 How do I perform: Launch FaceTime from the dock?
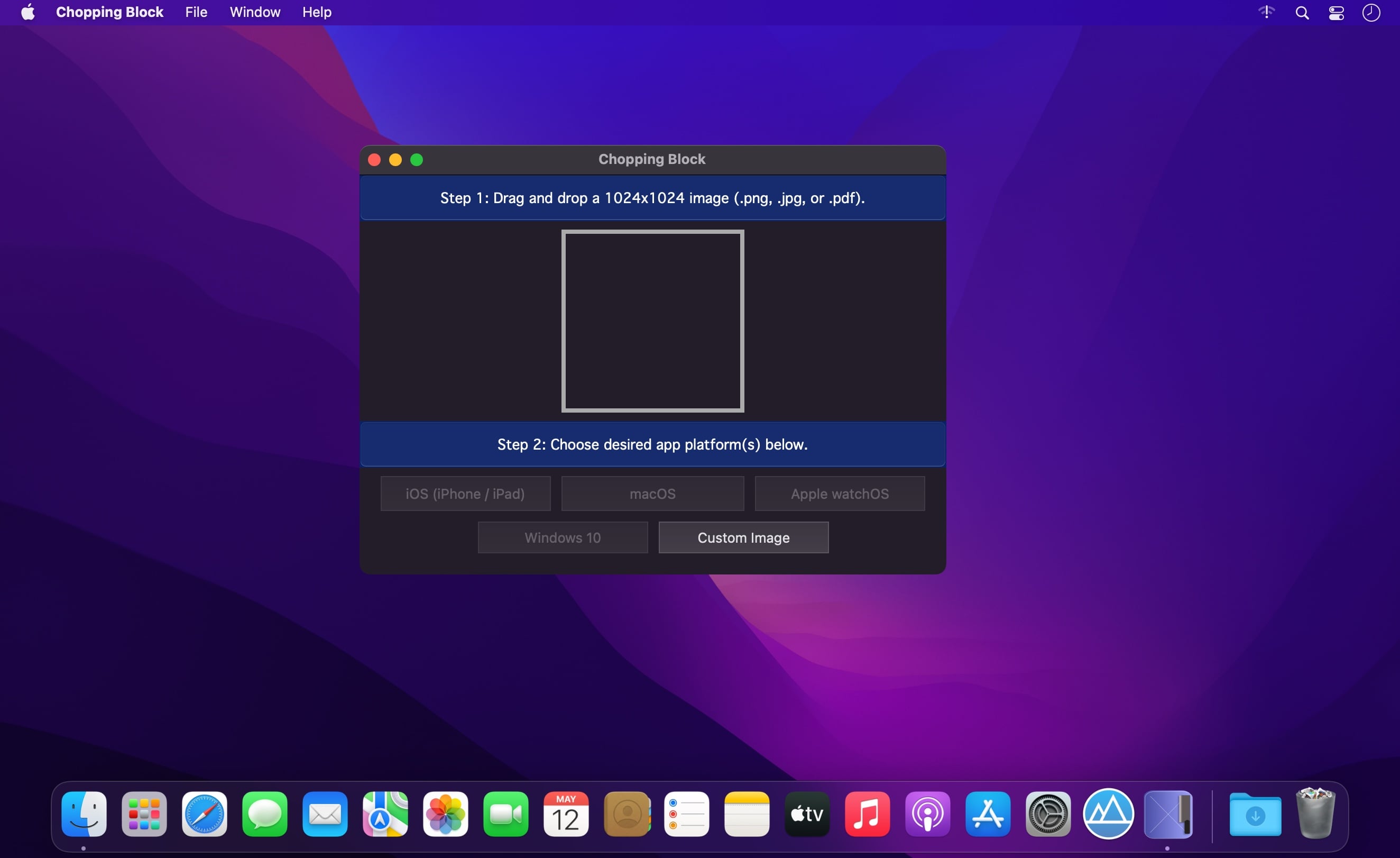505,814
